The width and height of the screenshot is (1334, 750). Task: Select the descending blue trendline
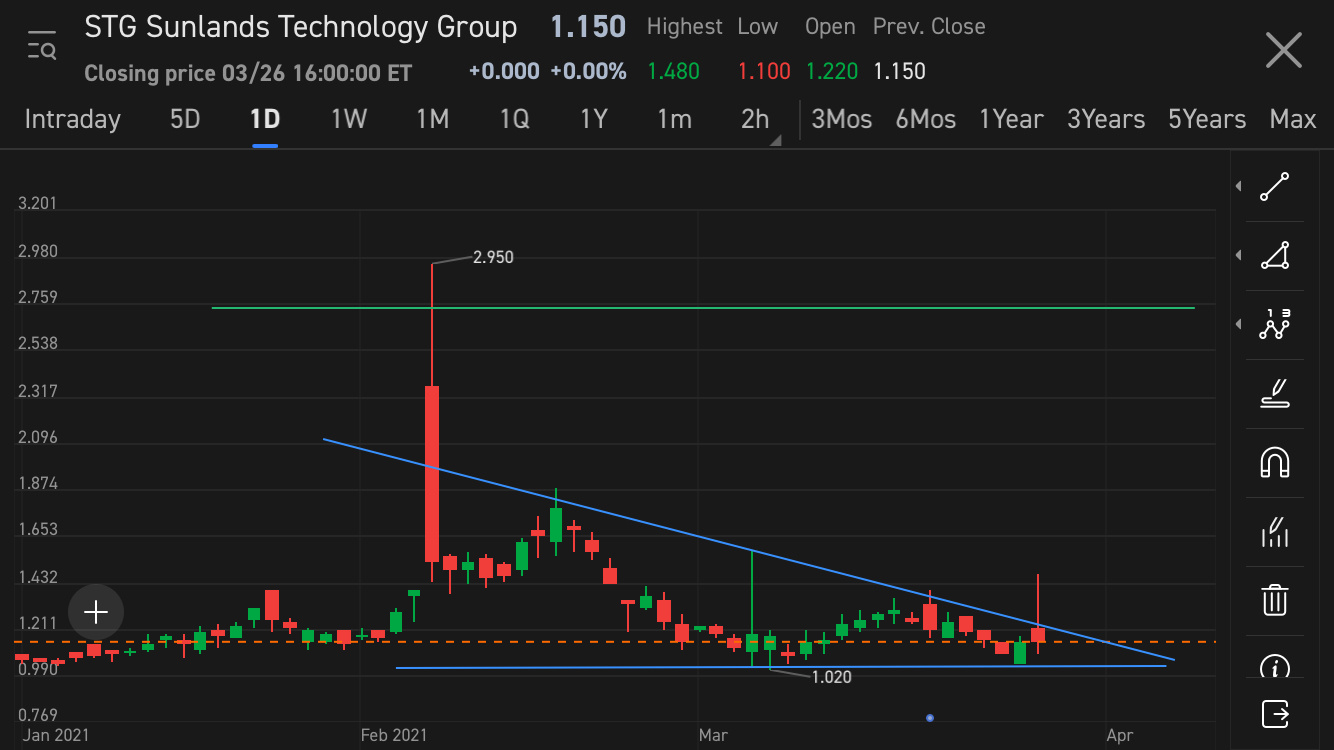[748, 549]
